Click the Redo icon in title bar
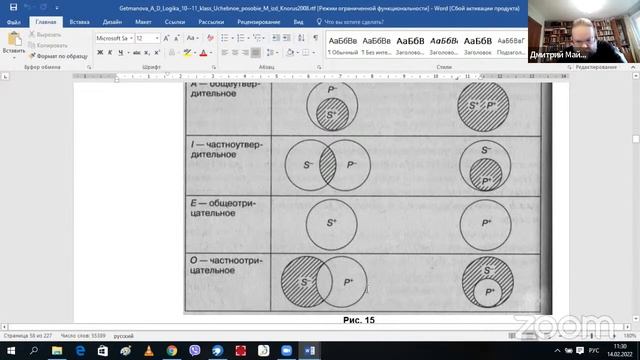 tap(43, 7)
